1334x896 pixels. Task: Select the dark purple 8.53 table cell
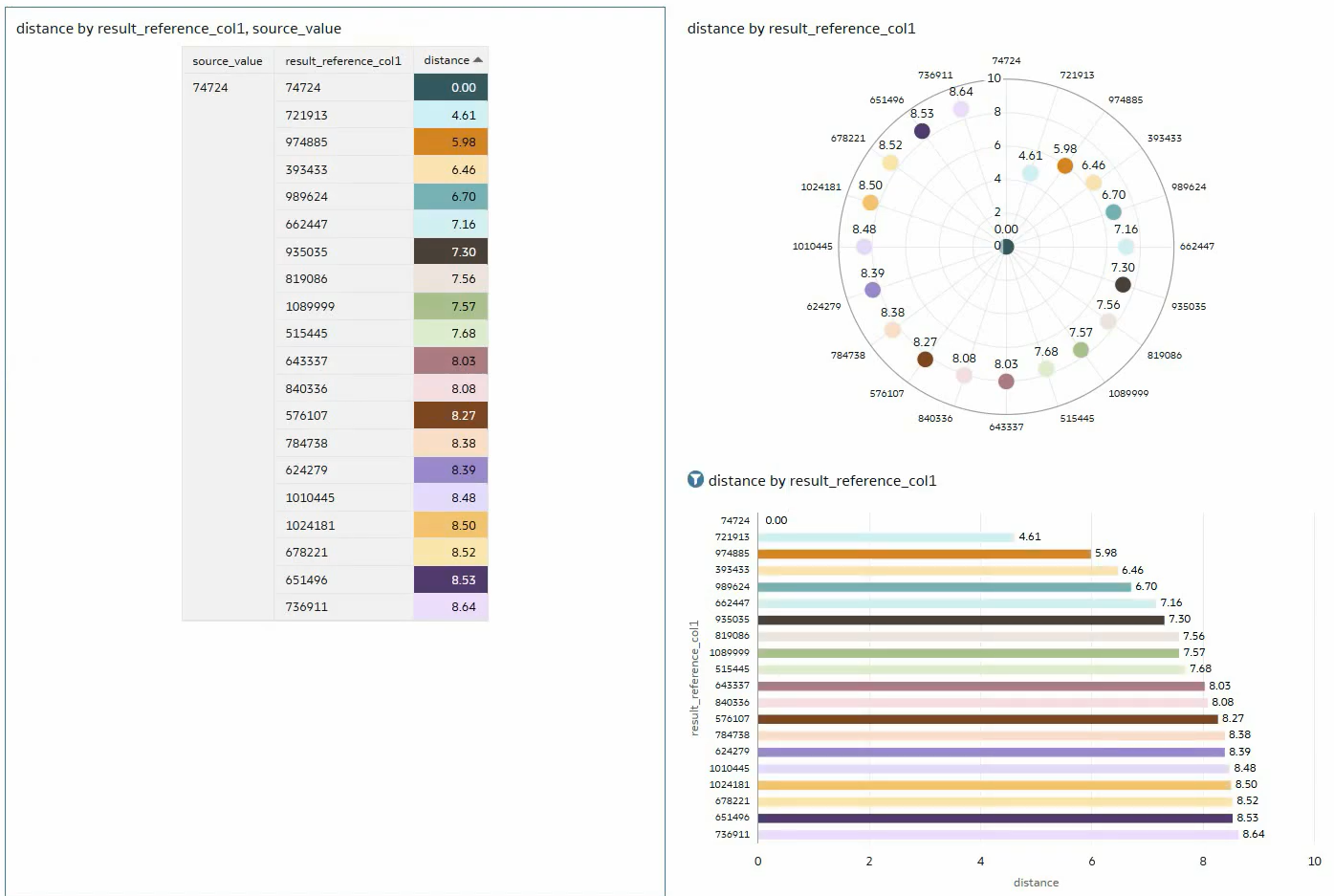(450, 579)
